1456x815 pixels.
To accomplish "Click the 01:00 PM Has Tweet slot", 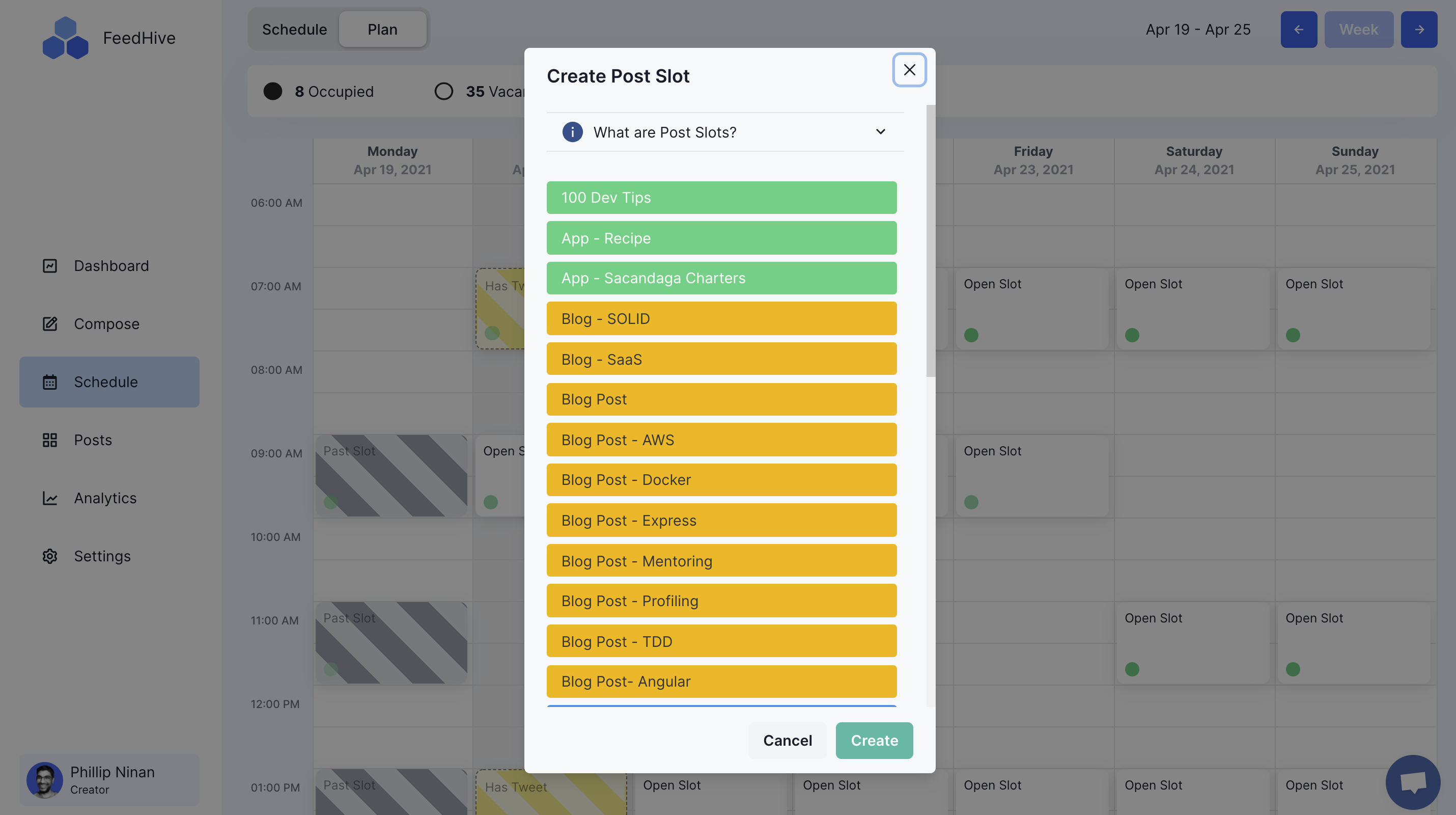I will [551, 793].
